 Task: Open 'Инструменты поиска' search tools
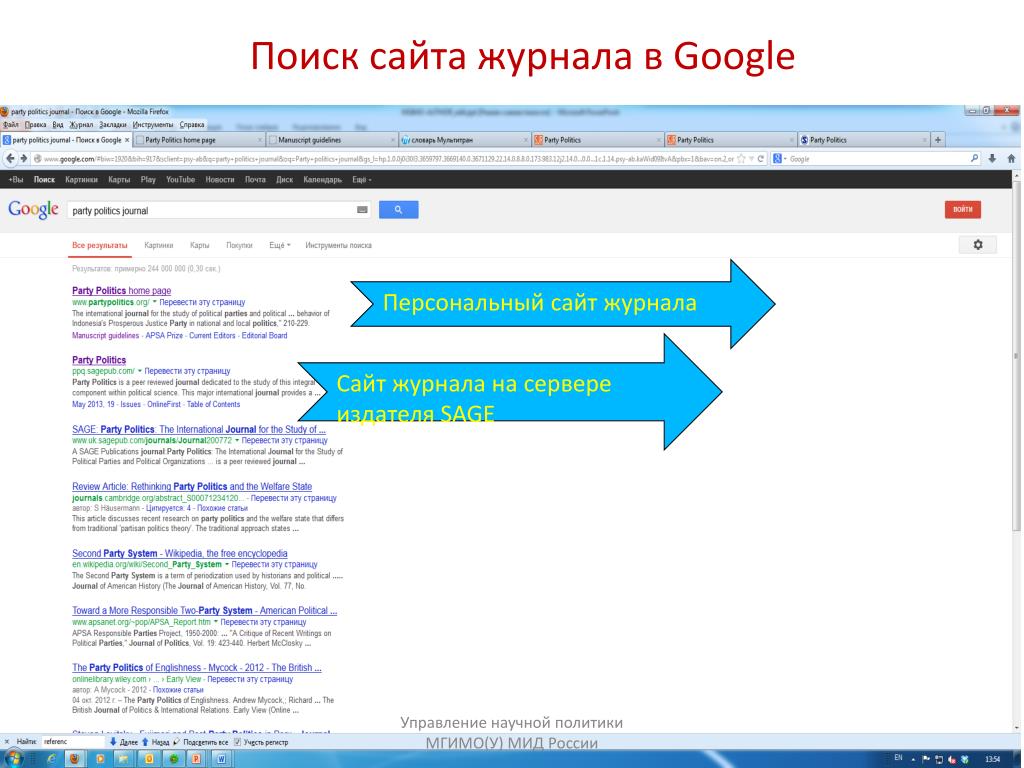click(338, 246)
